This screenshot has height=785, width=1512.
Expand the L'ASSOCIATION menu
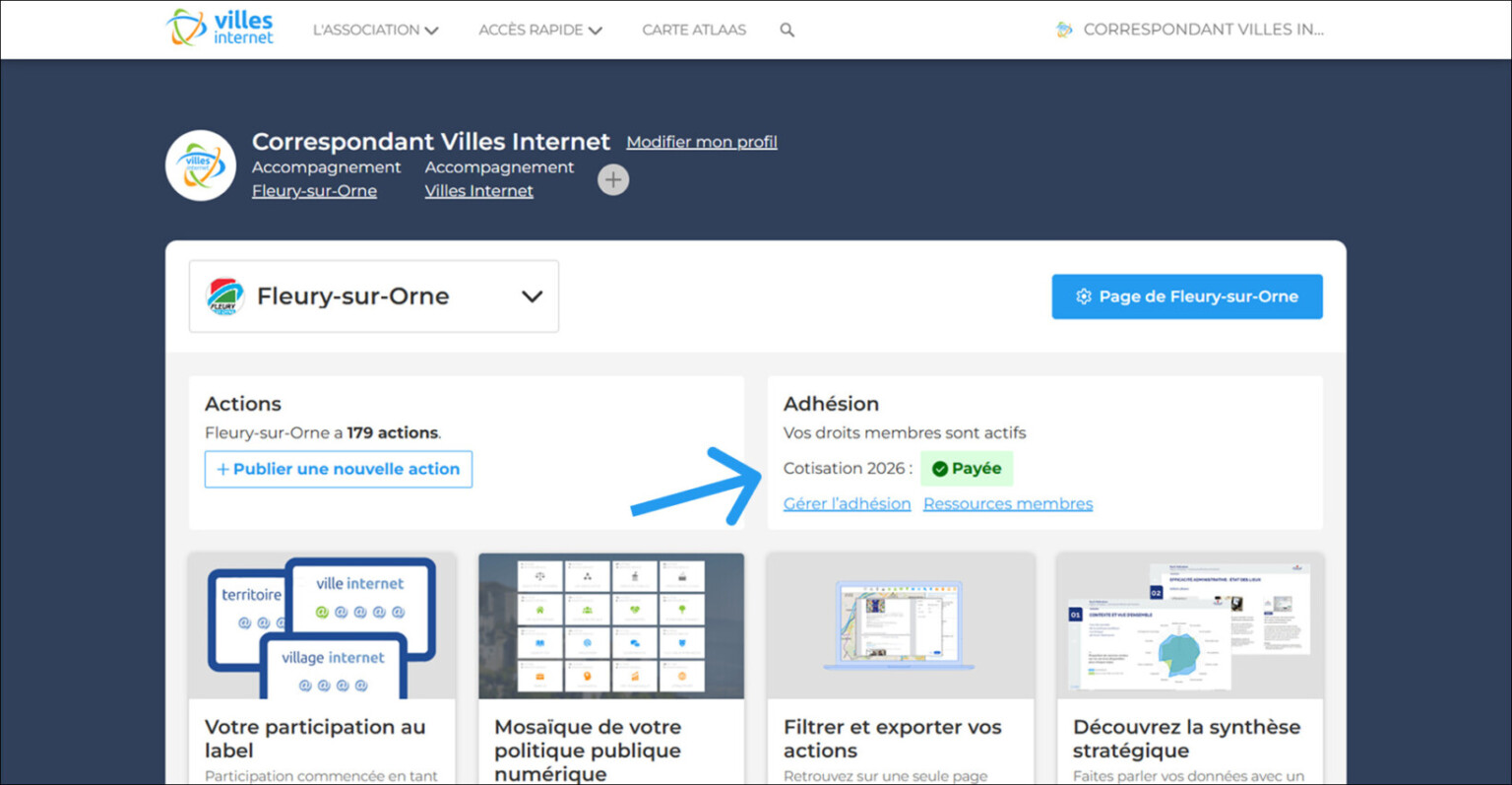click(375, 30)
